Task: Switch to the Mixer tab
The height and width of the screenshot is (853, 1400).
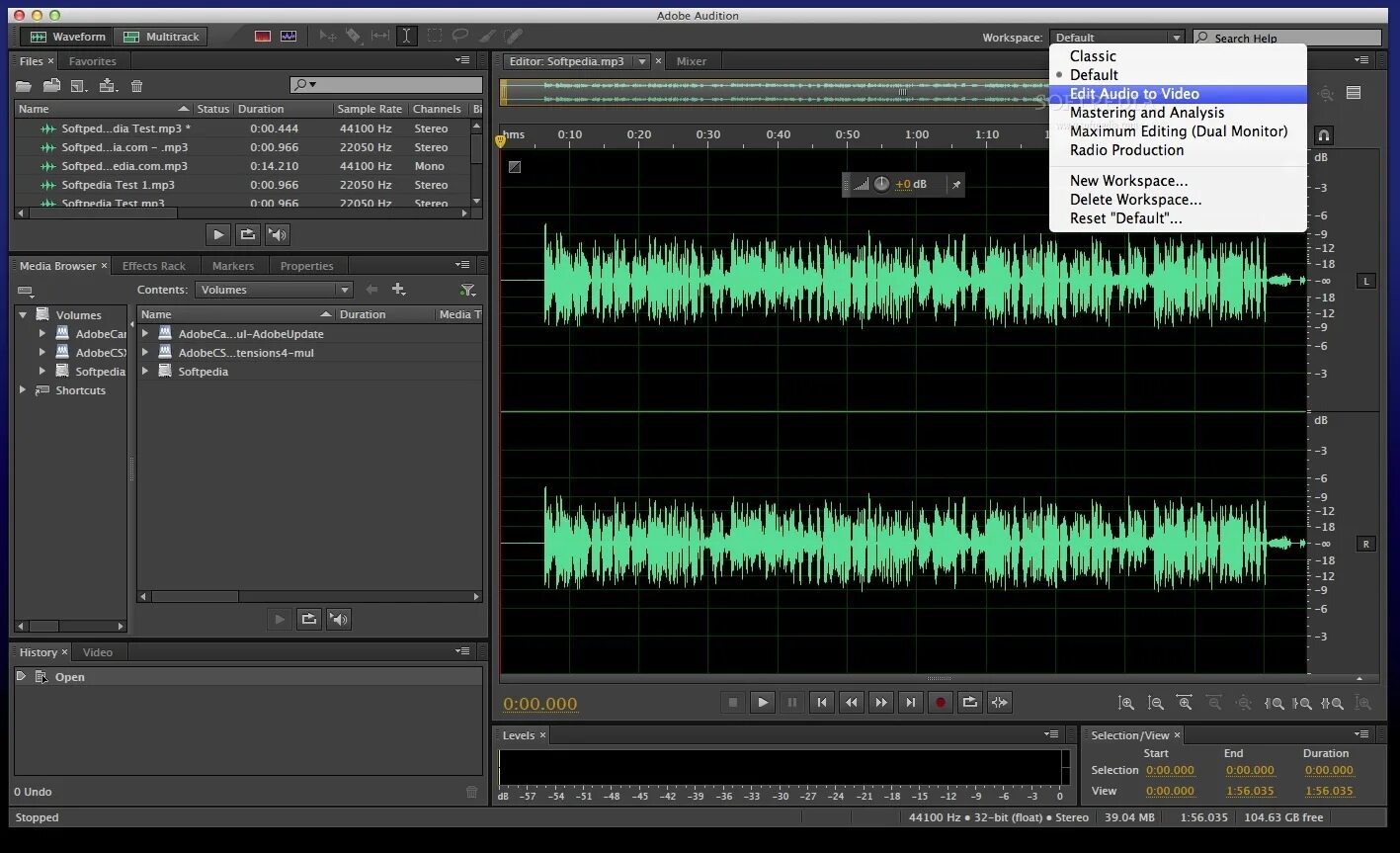Action: pyautogui.click(x=691, y=61)
